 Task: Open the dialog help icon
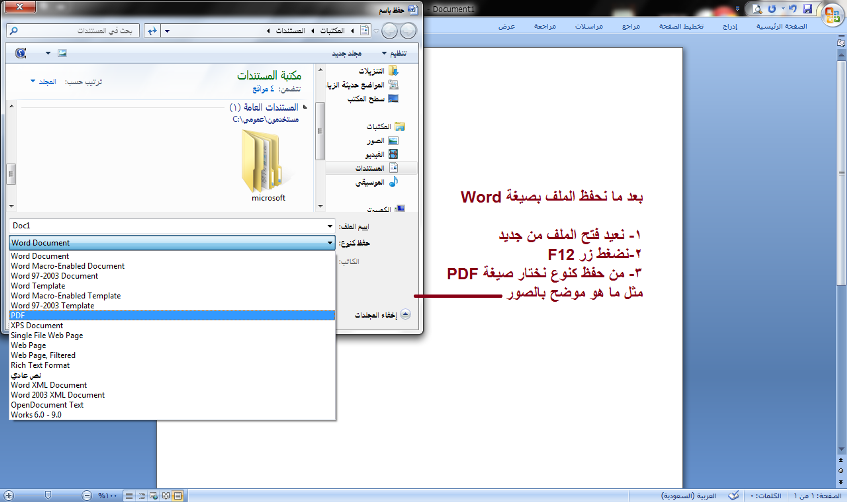point(21,53)
